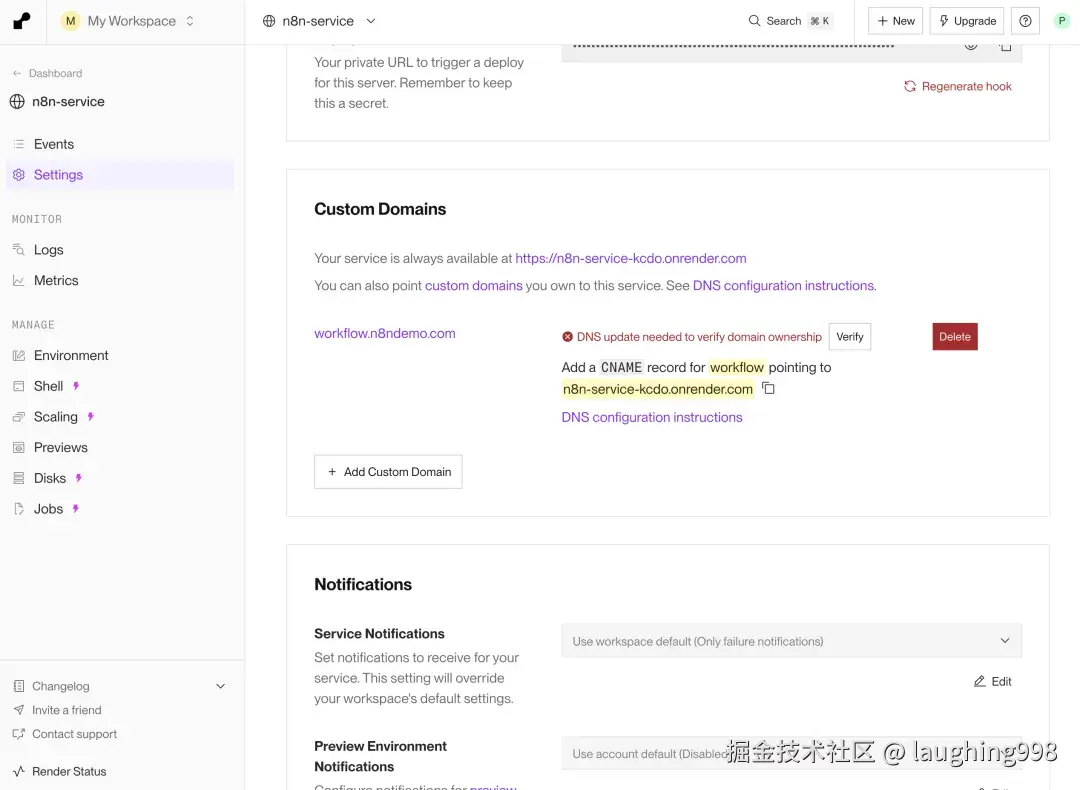Click the globe icon beside the n8n-service header
The width and height of the screenshot is (1080, 790).
pos(269,21)
